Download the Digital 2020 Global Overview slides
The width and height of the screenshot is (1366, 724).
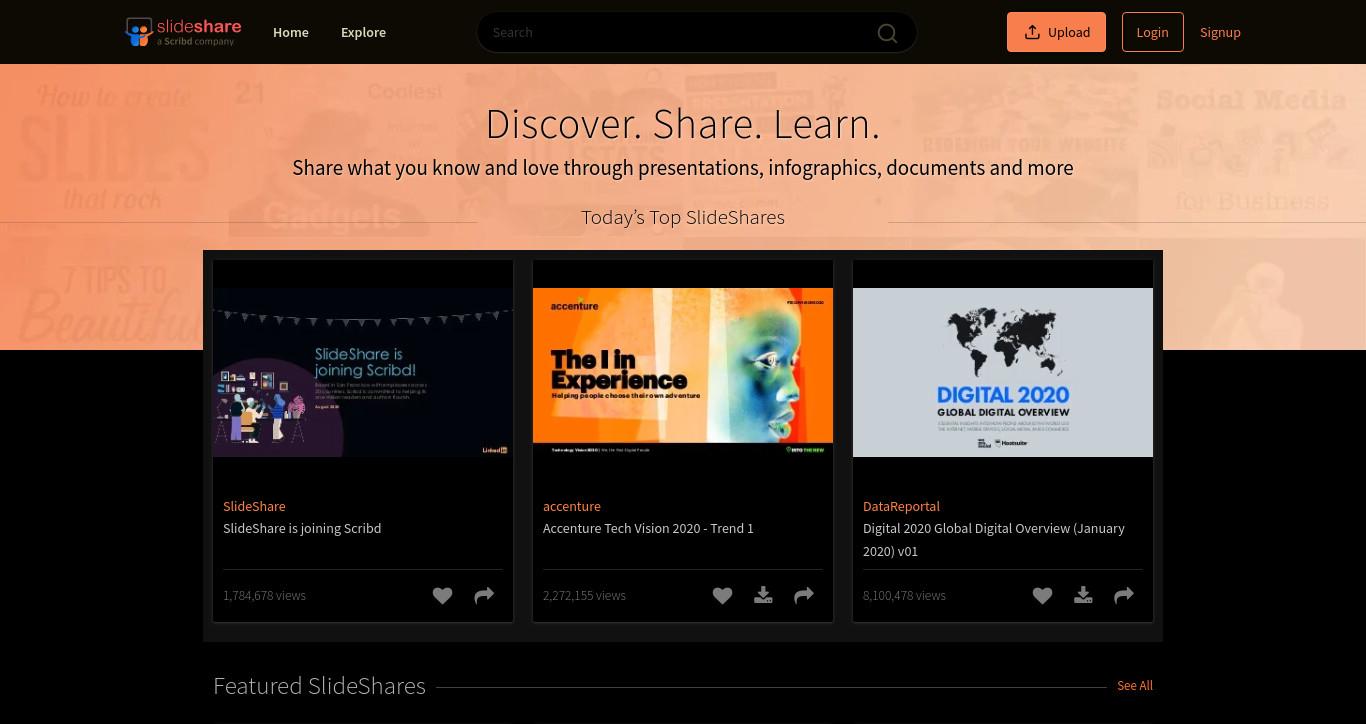click(1083, 596)
